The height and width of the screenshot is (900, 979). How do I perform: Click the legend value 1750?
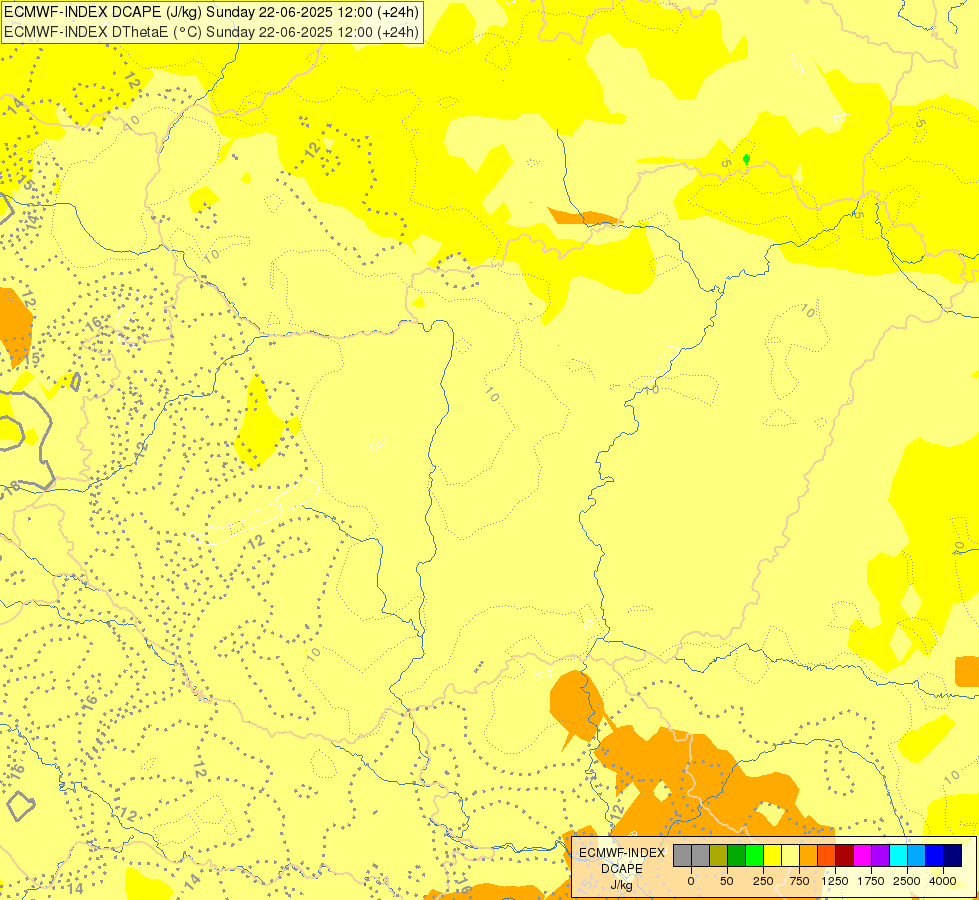coord(871,881)
